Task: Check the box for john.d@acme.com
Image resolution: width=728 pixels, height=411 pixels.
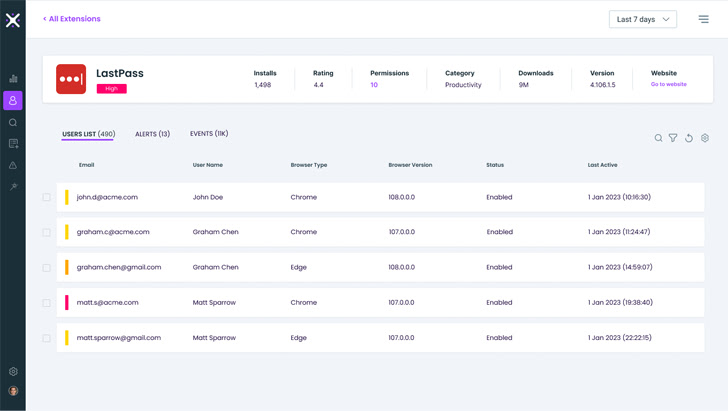Action: click(46, 198)
